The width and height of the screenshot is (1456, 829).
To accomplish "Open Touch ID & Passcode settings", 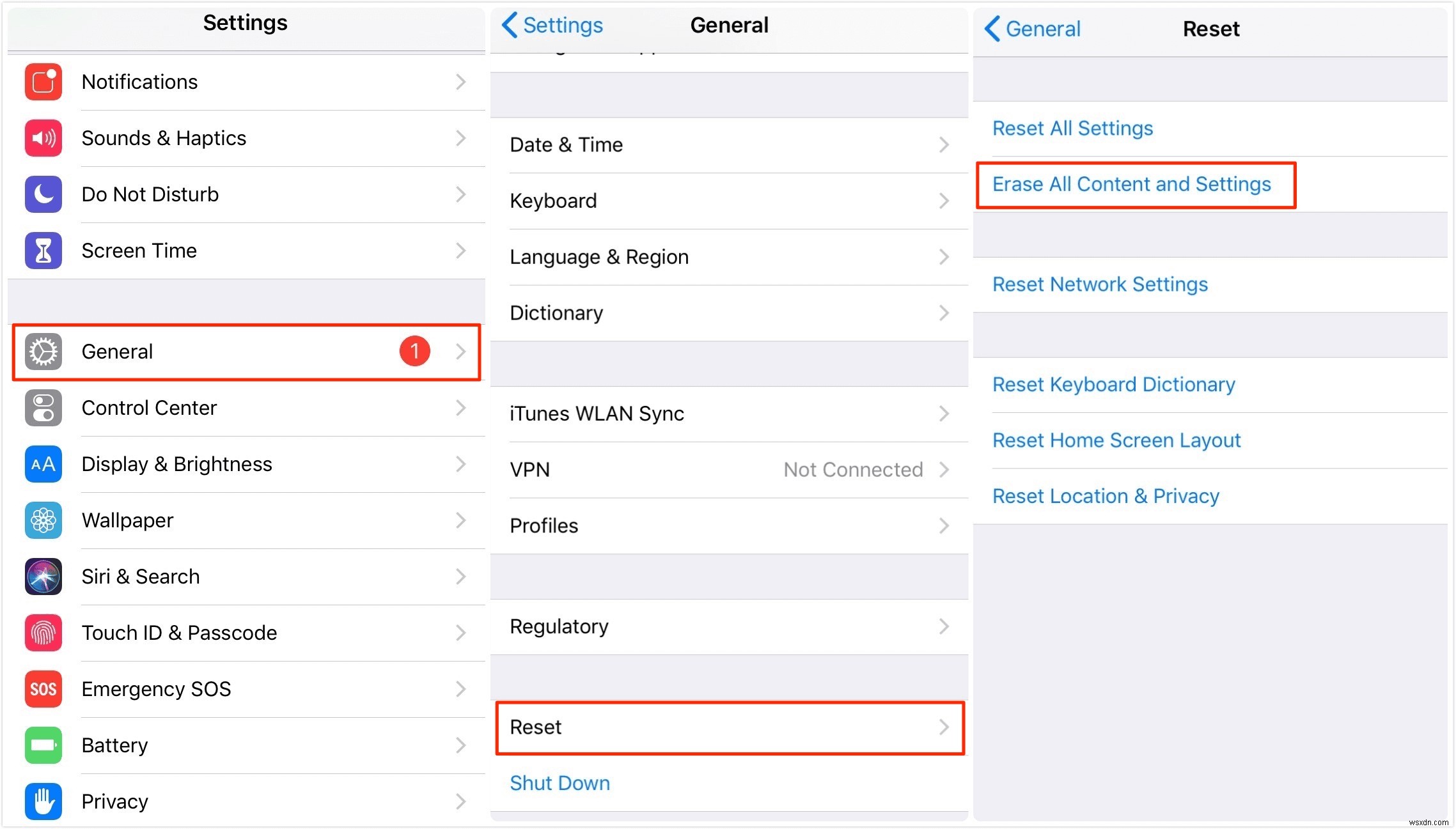I will point(244,632).
